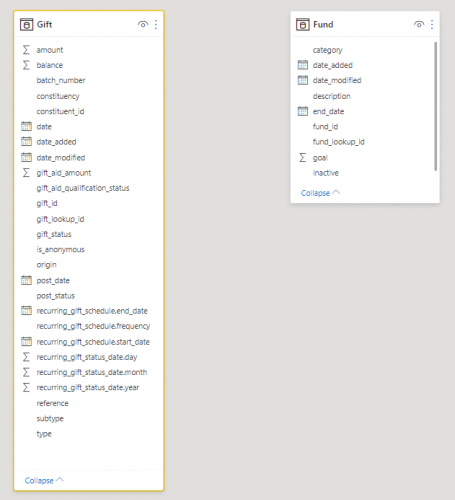This screenshot has height=500, width=455.
Task: Click the calendar icon beside end_date
Action: click(303, 111)
